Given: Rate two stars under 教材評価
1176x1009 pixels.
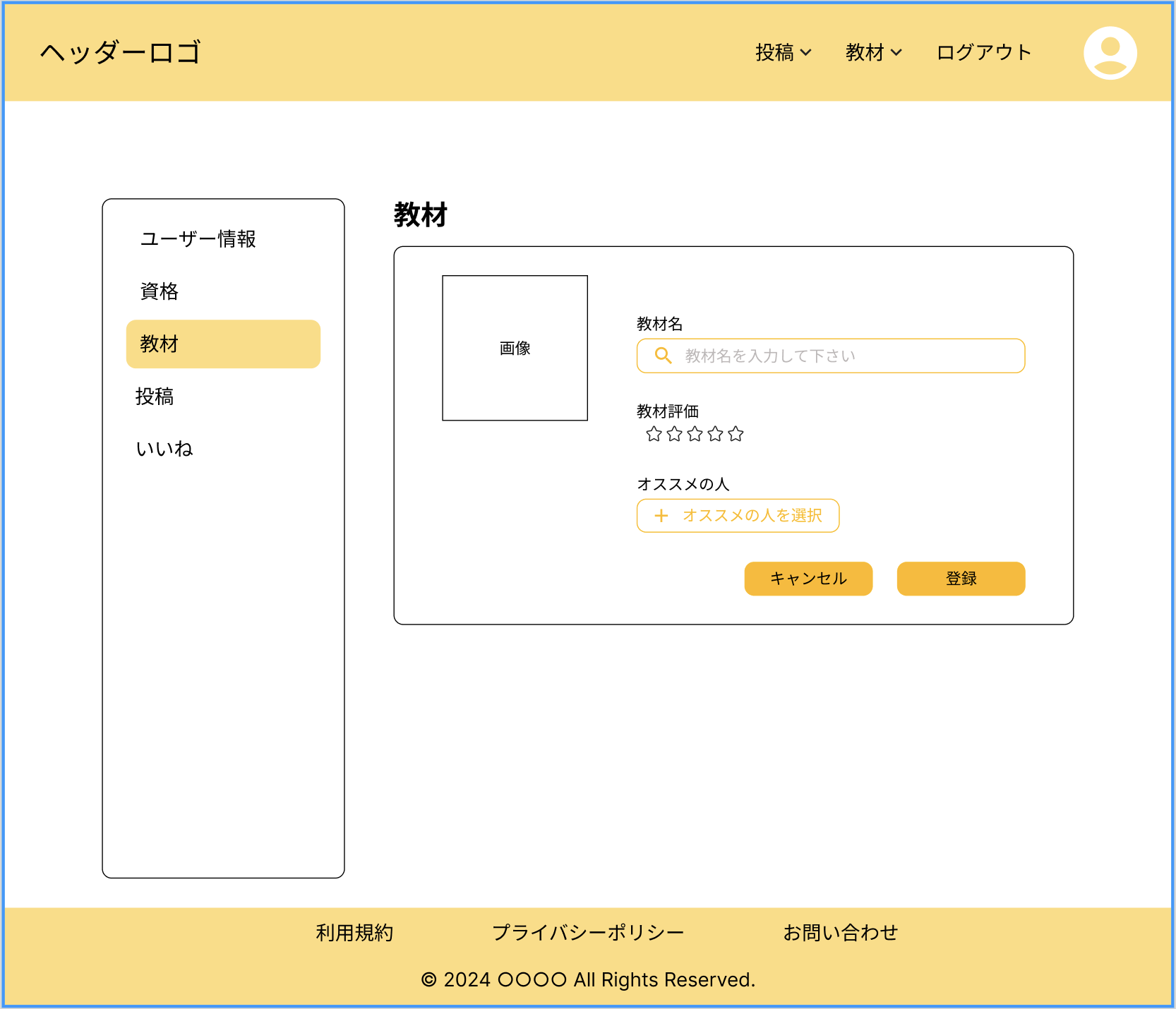Looking at the screenshot, I should point(673,435).
